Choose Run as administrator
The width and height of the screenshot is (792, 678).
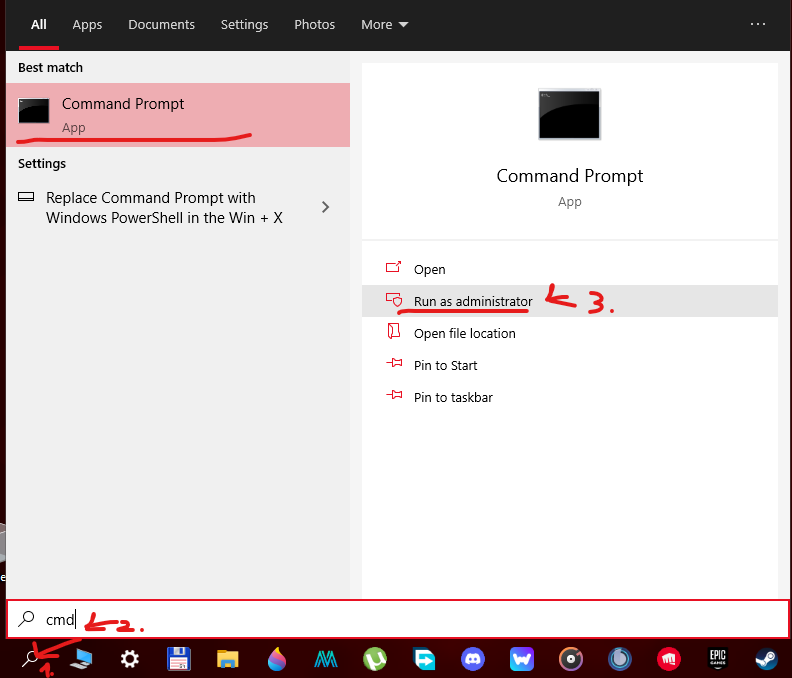click(x=570, y=301)
